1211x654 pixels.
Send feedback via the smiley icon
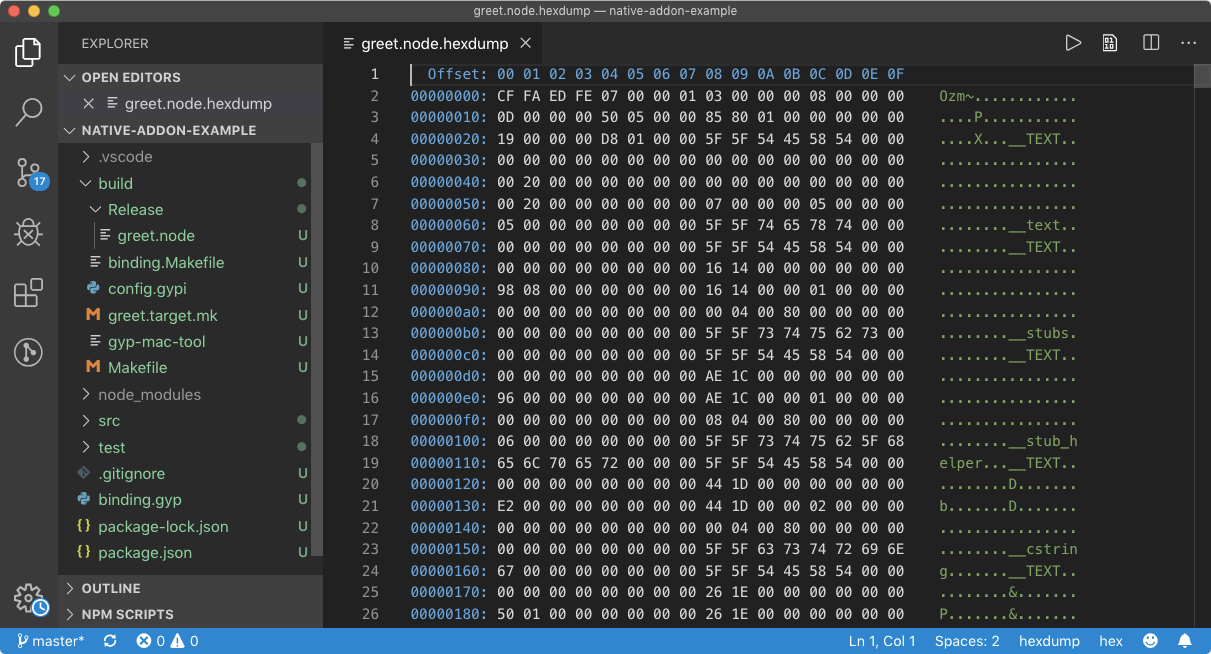pos(1150,640)
